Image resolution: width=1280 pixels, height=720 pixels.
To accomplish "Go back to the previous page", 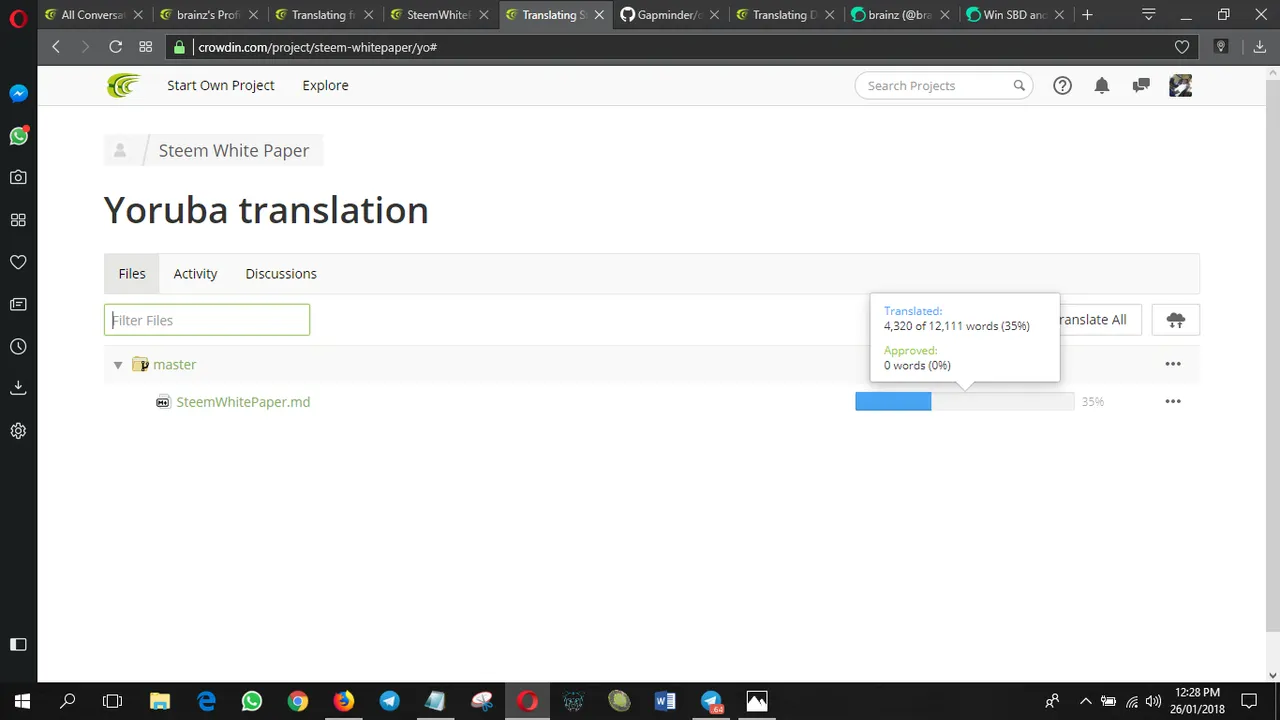I will pos(56,47).
